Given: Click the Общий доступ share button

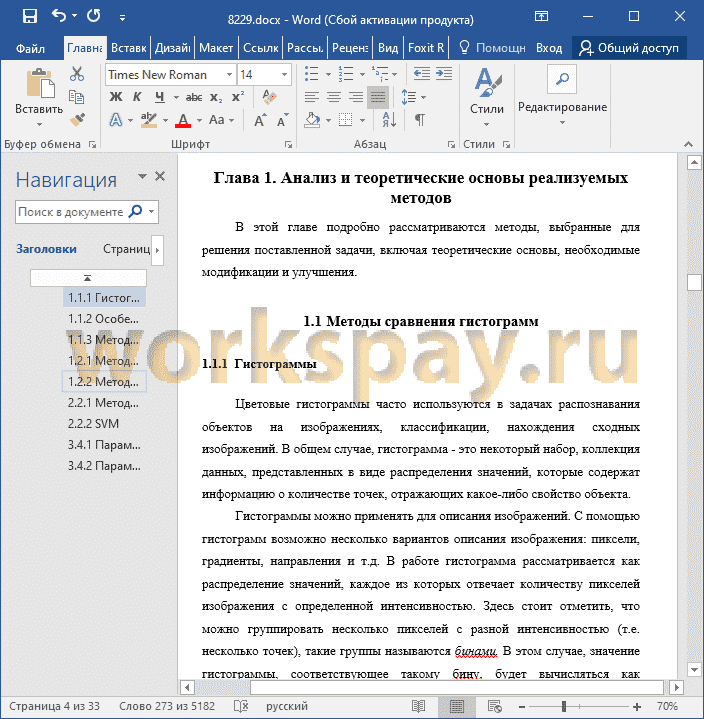Looking at the screenshot, I should coord(629,48).
